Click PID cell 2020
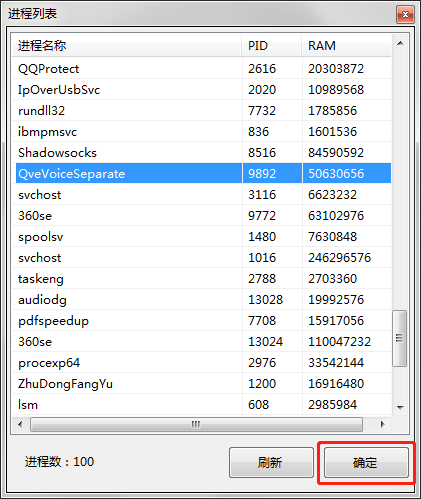This screenshot has width=421, height=499. pyautogui.click(x=262, y=90)
